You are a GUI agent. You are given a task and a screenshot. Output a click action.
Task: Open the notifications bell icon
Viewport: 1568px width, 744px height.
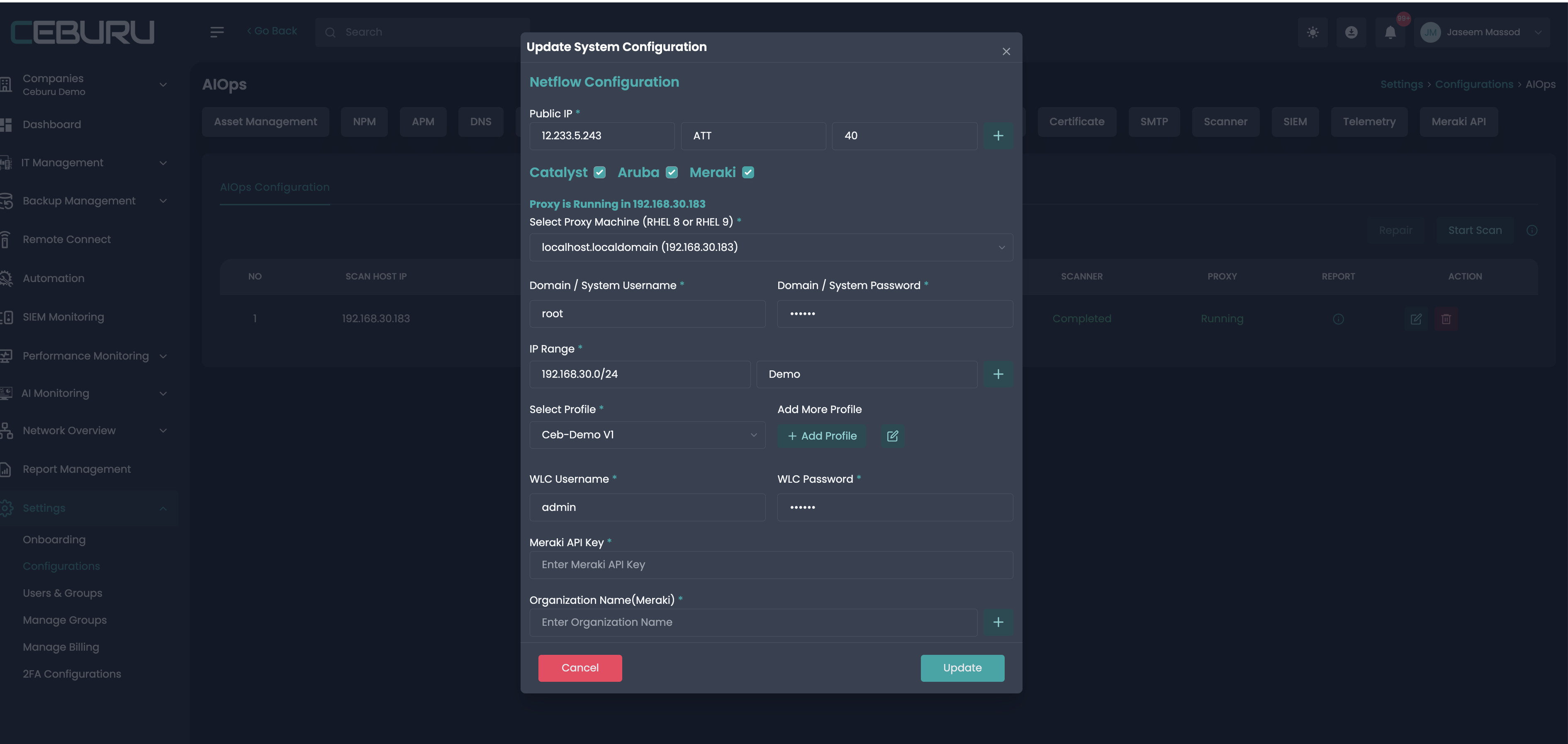click(x=1390, y=32)
